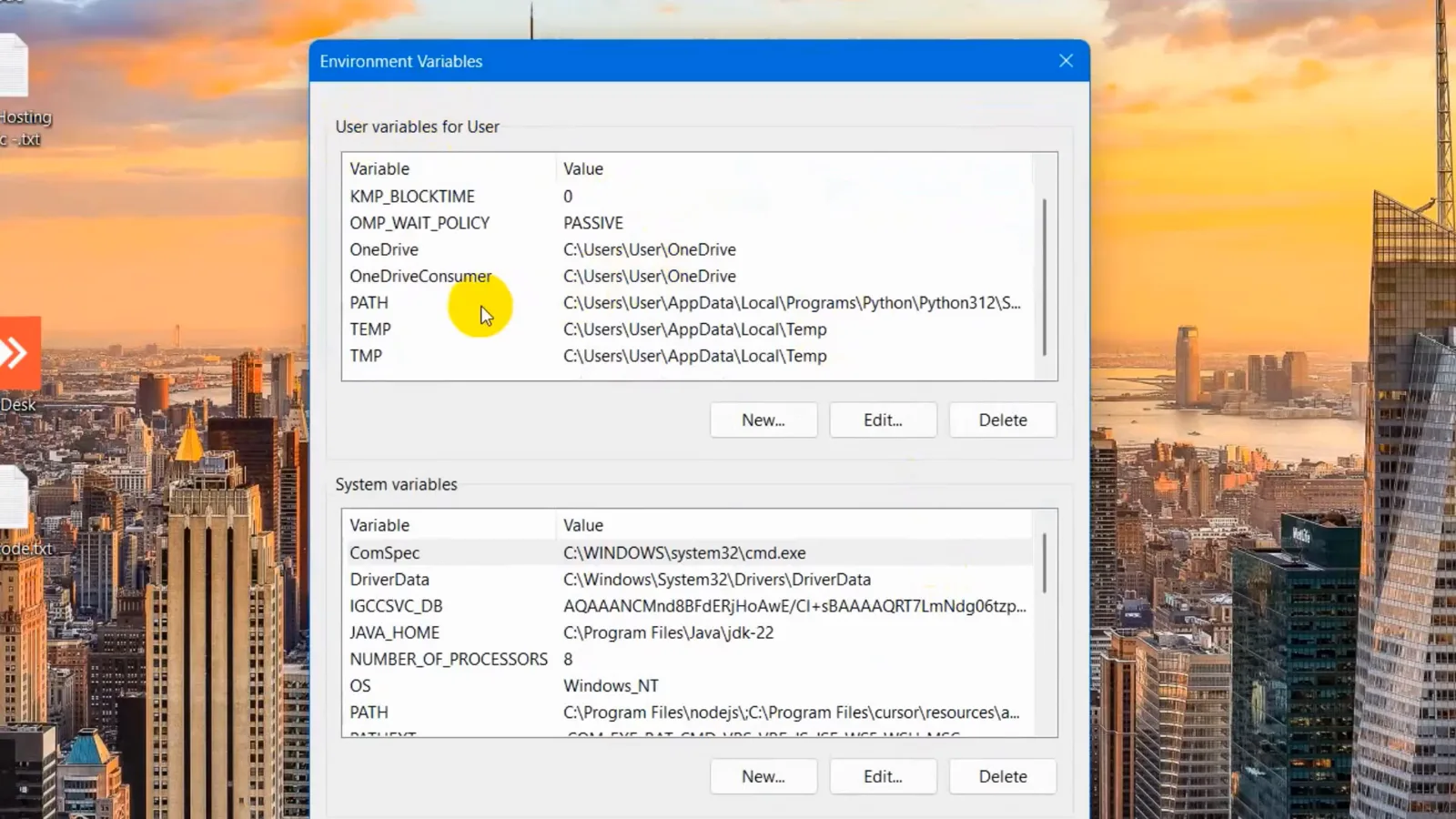Select the user PATH variable with Python312
The image size is (1456, 819).
688,303
